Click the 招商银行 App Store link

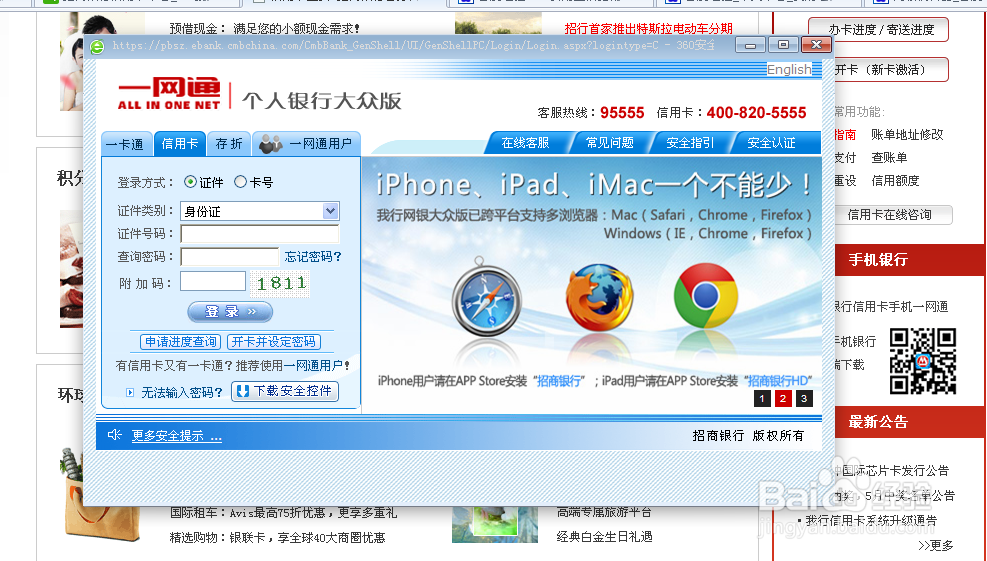click(x=559, y=381)
